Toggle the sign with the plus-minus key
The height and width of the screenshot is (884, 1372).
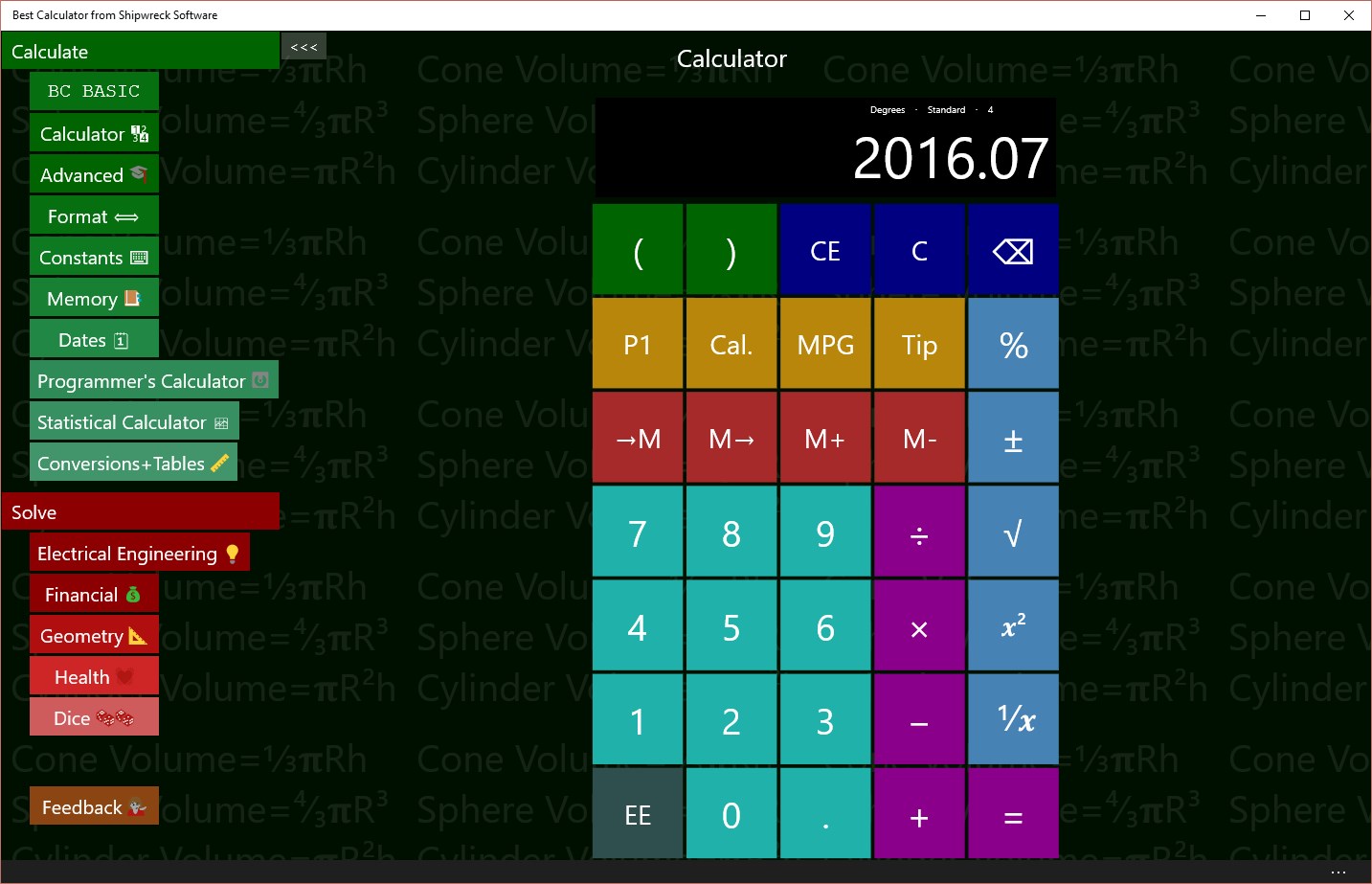pos(1013,438)
